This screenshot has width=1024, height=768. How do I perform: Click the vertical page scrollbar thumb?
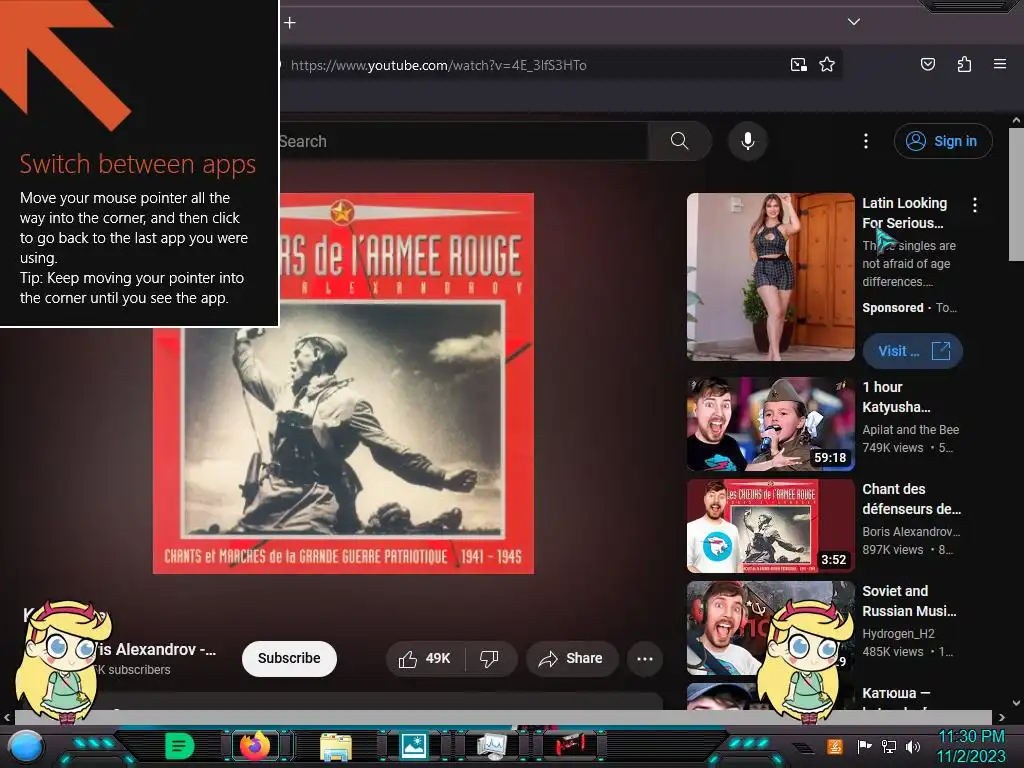point(1016,195)
